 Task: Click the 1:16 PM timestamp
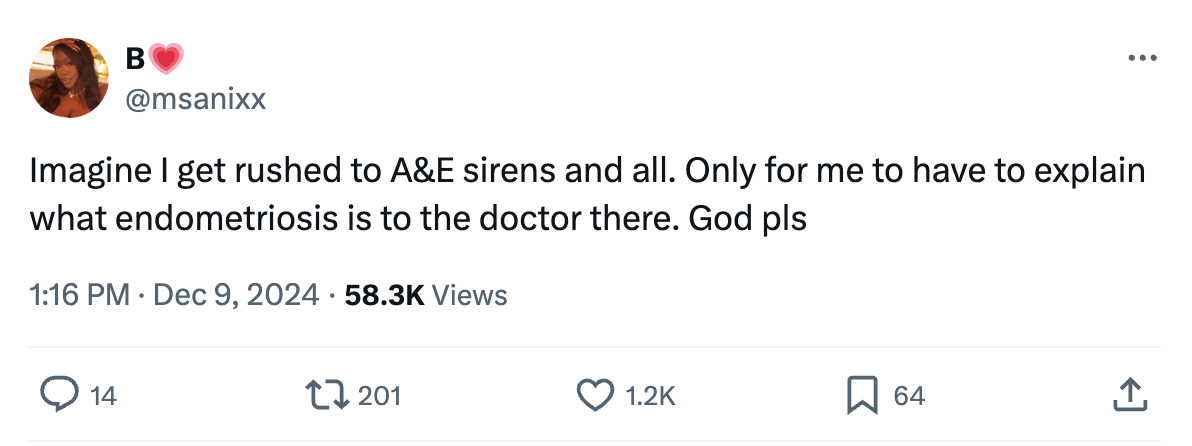(x=80, y=295)
